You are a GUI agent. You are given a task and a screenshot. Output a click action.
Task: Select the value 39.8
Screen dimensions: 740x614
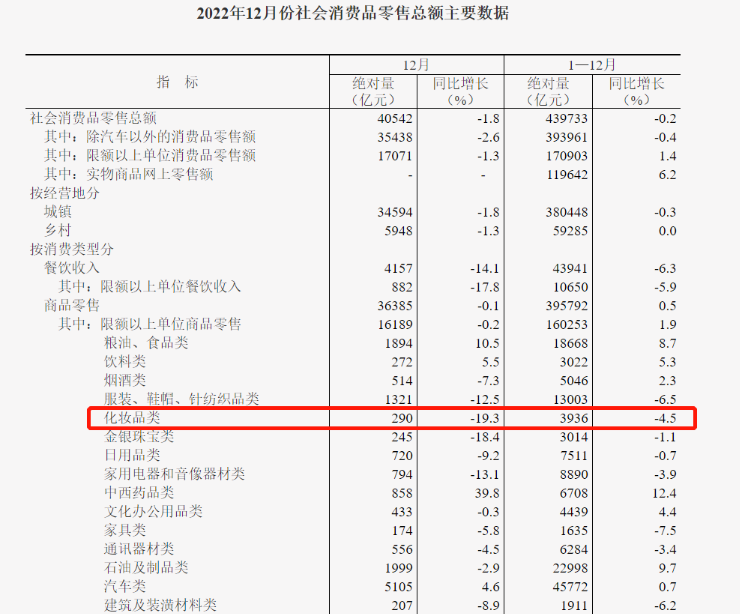[x=487, y=493]
